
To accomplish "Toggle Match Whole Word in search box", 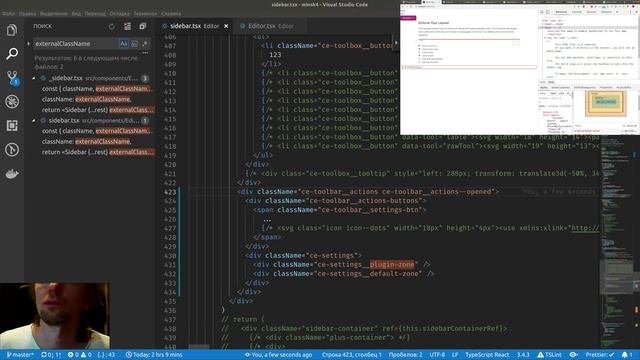I will pyautogui.click(x=134, y=43).
